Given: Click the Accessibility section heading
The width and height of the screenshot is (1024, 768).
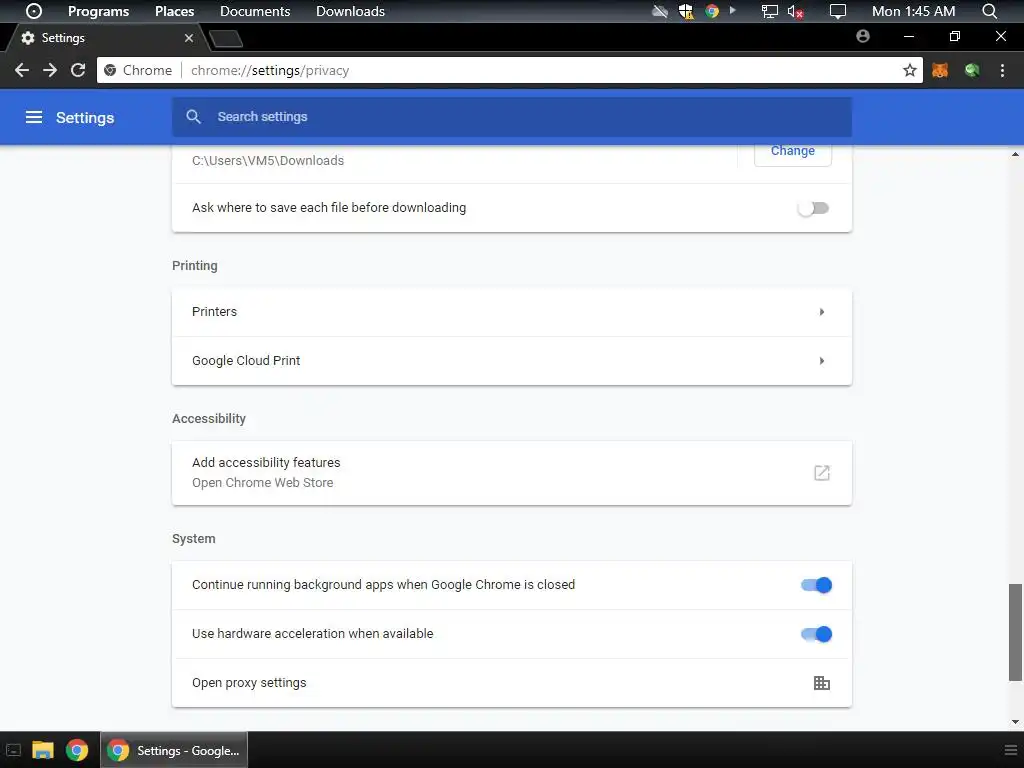Looking at the screenshot, I should point(209,419).
